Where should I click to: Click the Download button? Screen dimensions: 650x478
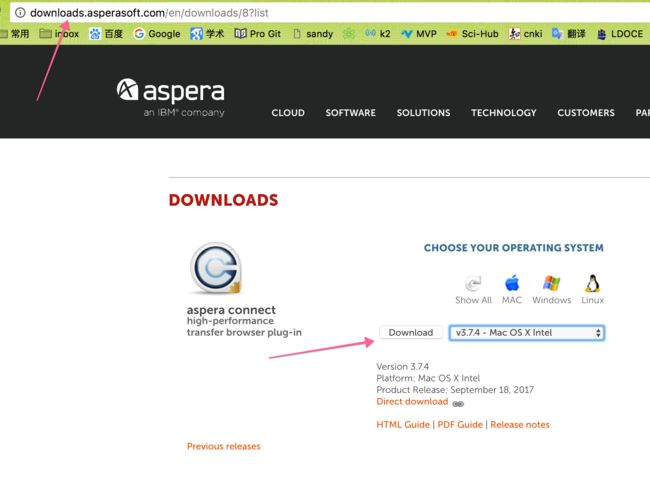pyautogui.click(x=411, y=332)
